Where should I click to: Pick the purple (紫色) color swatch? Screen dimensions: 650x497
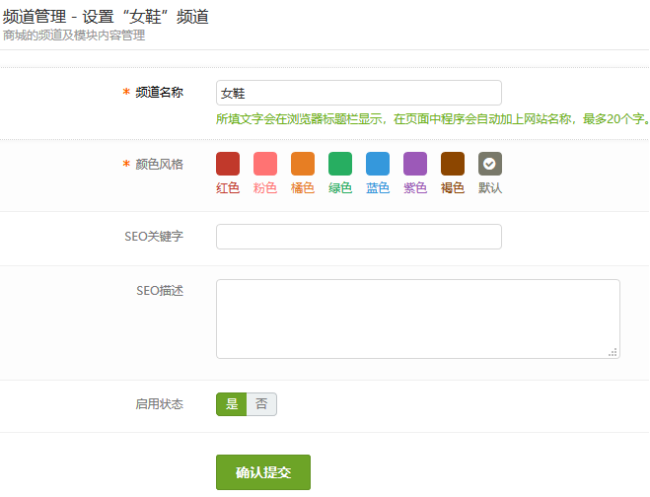(415, 164)
